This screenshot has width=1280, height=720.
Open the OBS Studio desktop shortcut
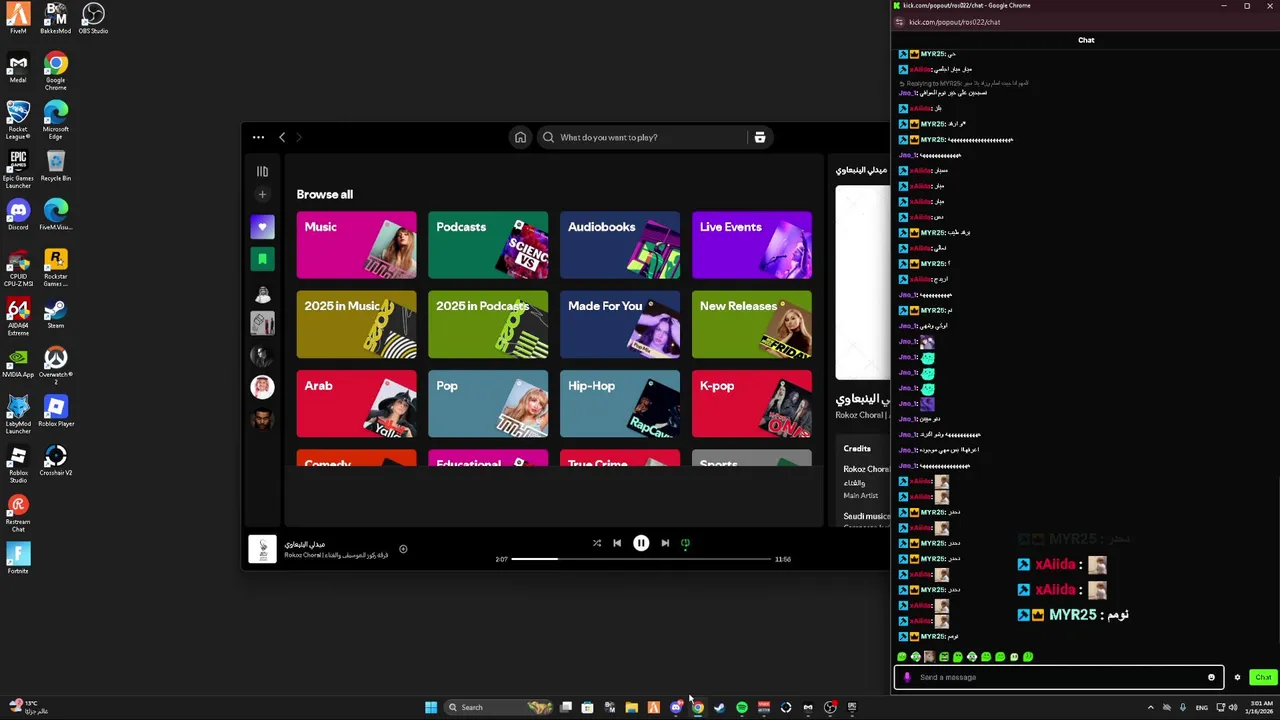pyautogui.click(x=93, y=19)
